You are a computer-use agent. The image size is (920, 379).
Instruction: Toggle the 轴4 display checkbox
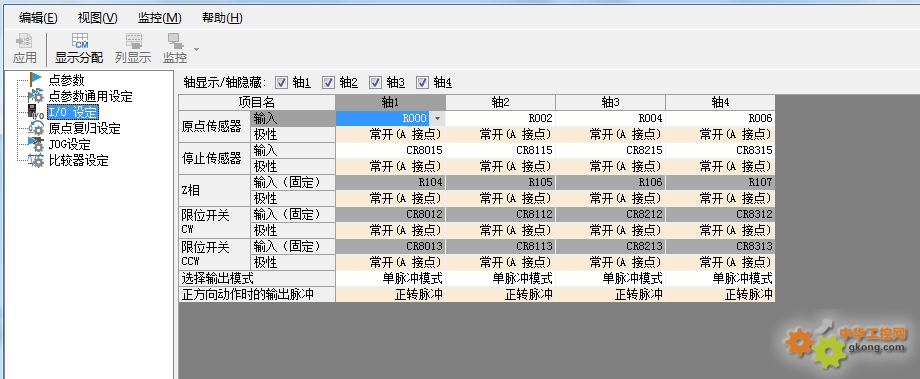click(x=422, y=82)
